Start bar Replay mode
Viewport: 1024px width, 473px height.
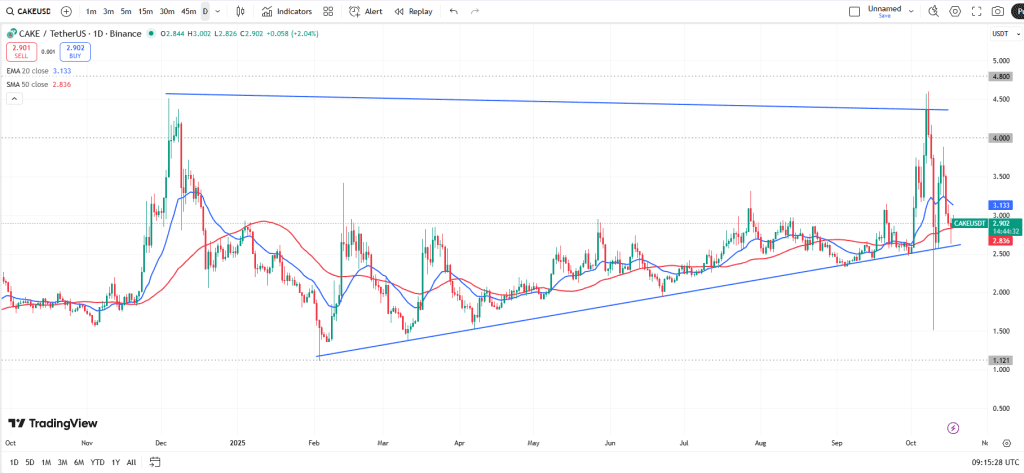tap(413, 11)
